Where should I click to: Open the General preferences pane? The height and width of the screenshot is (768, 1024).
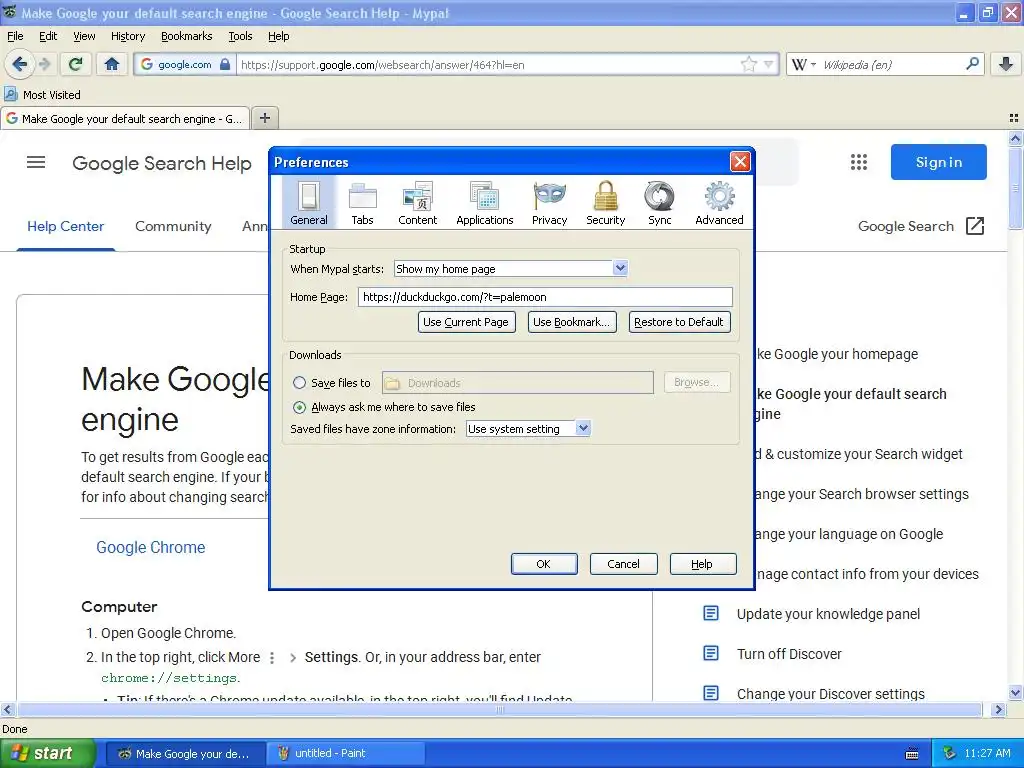pos(309,203)
